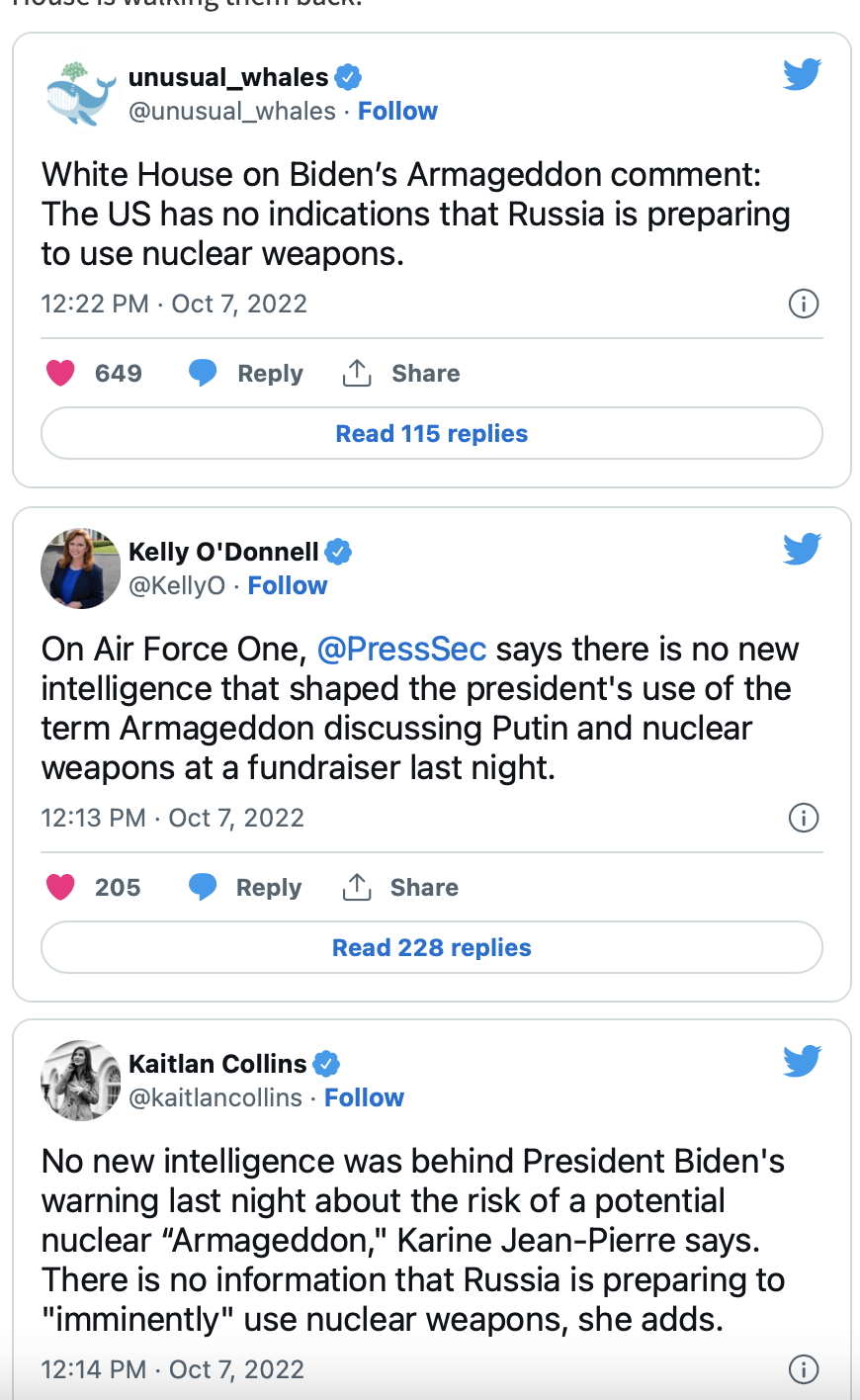Read 115 replies on unusual_whales tweet
860x1400 pixels.
tap(432, 433)
